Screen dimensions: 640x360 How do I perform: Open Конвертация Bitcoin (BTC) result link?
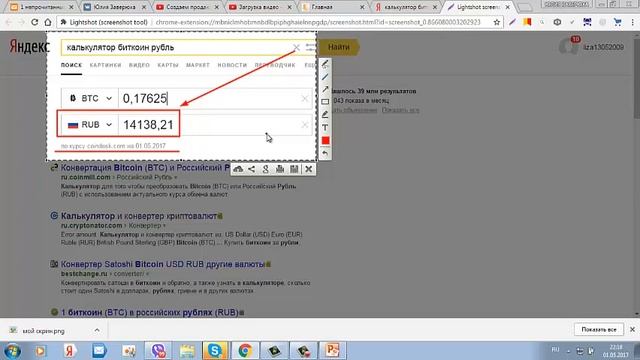[146, 168]
